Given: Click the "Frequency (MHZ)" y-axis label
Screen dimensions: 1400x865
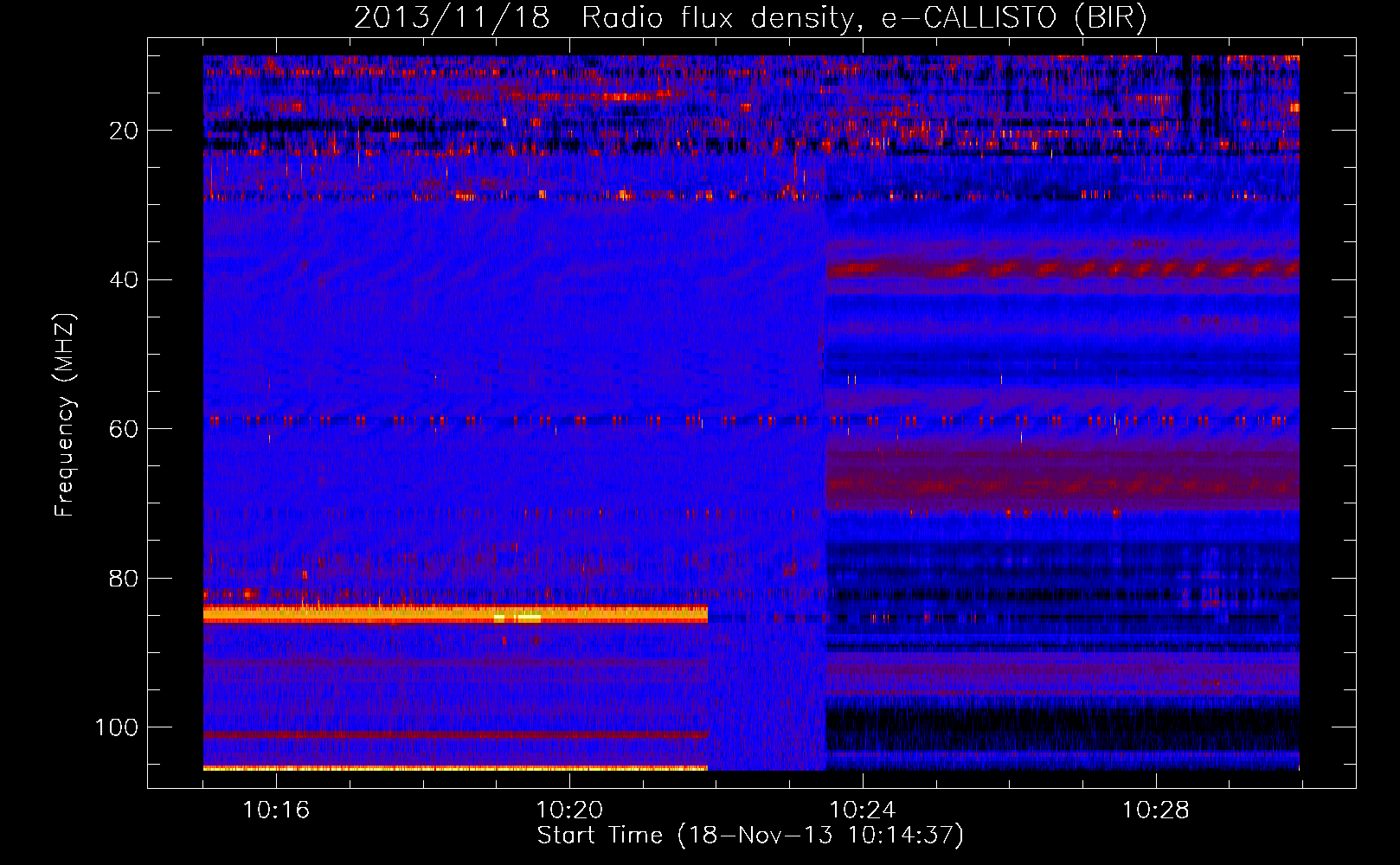Looking at the screenshot, I should click(x=65, y=414).
